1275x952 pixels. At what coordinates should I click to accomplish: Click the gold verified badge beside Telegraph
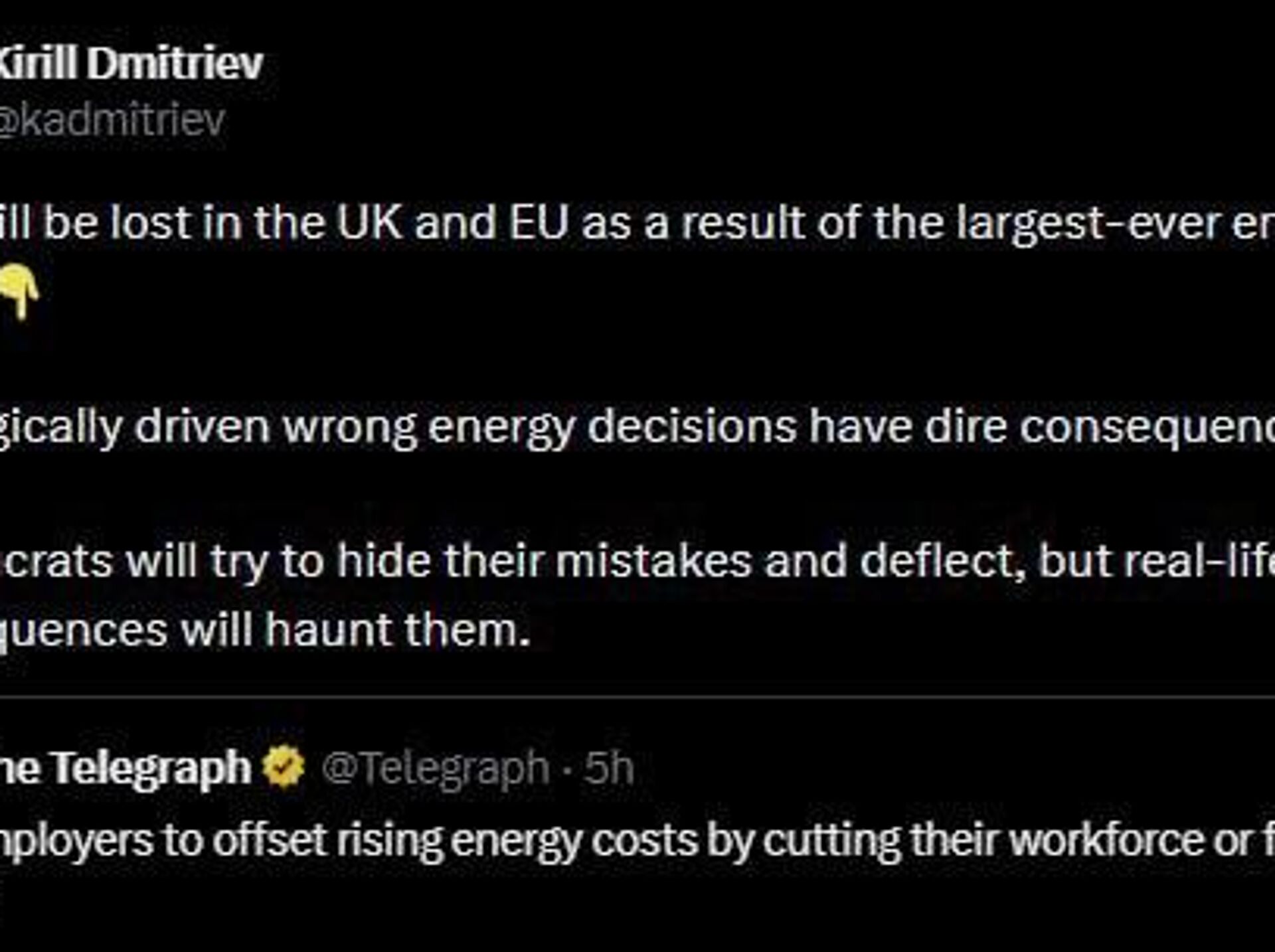point(284,766)
